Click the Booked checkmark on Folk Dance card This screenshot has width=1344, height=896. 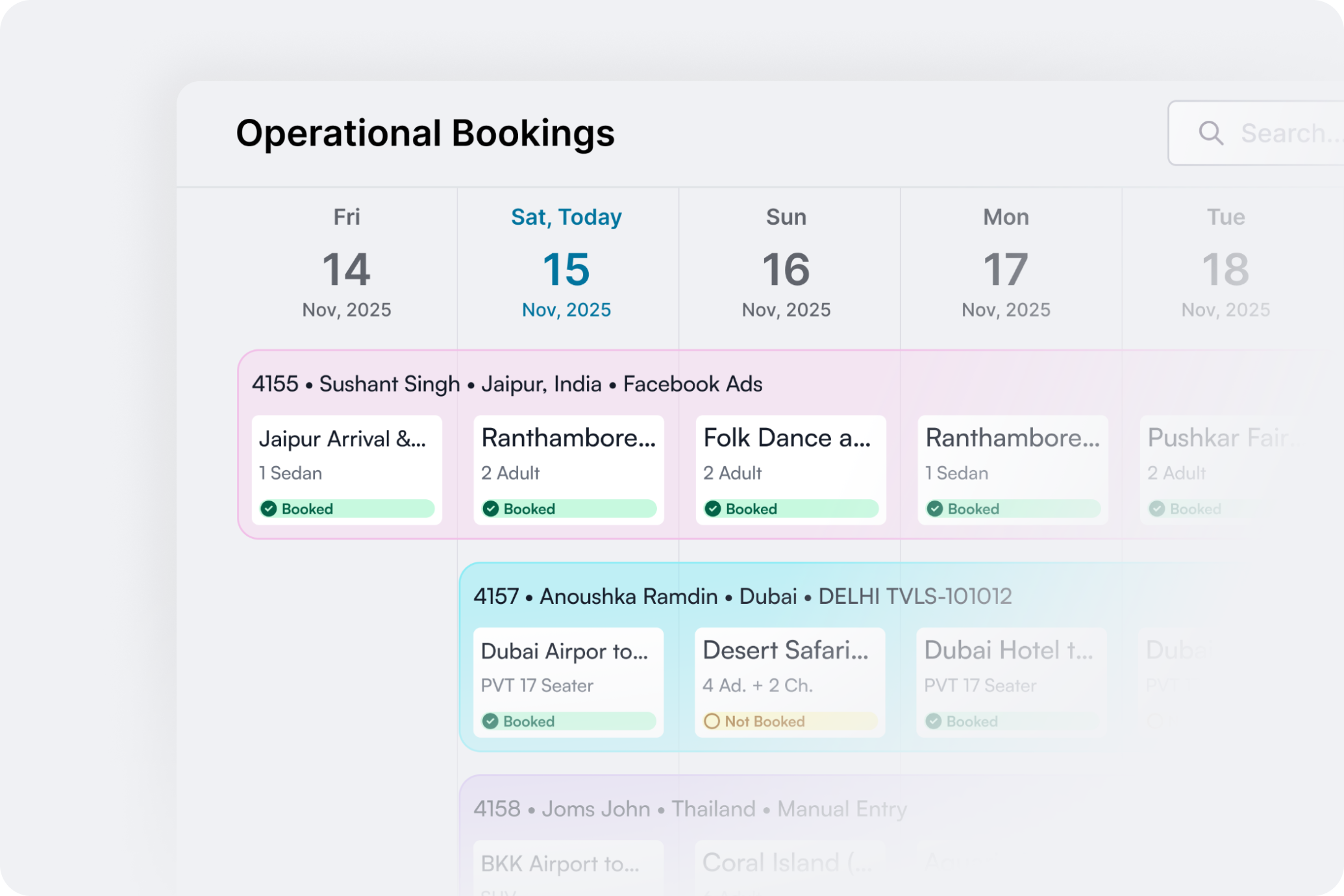[713, 509]
